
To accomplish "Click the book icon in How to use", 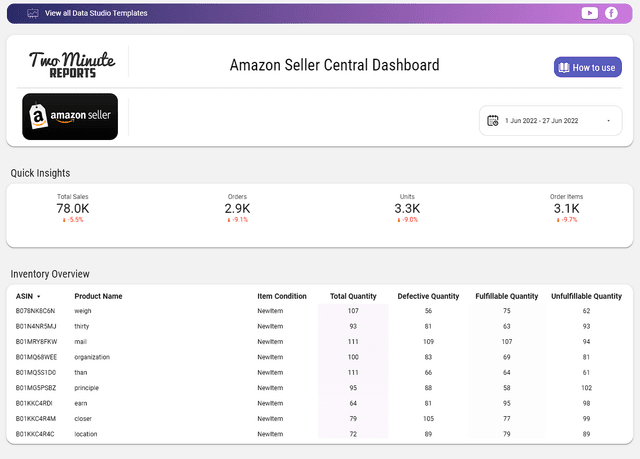I will [564, 67].
